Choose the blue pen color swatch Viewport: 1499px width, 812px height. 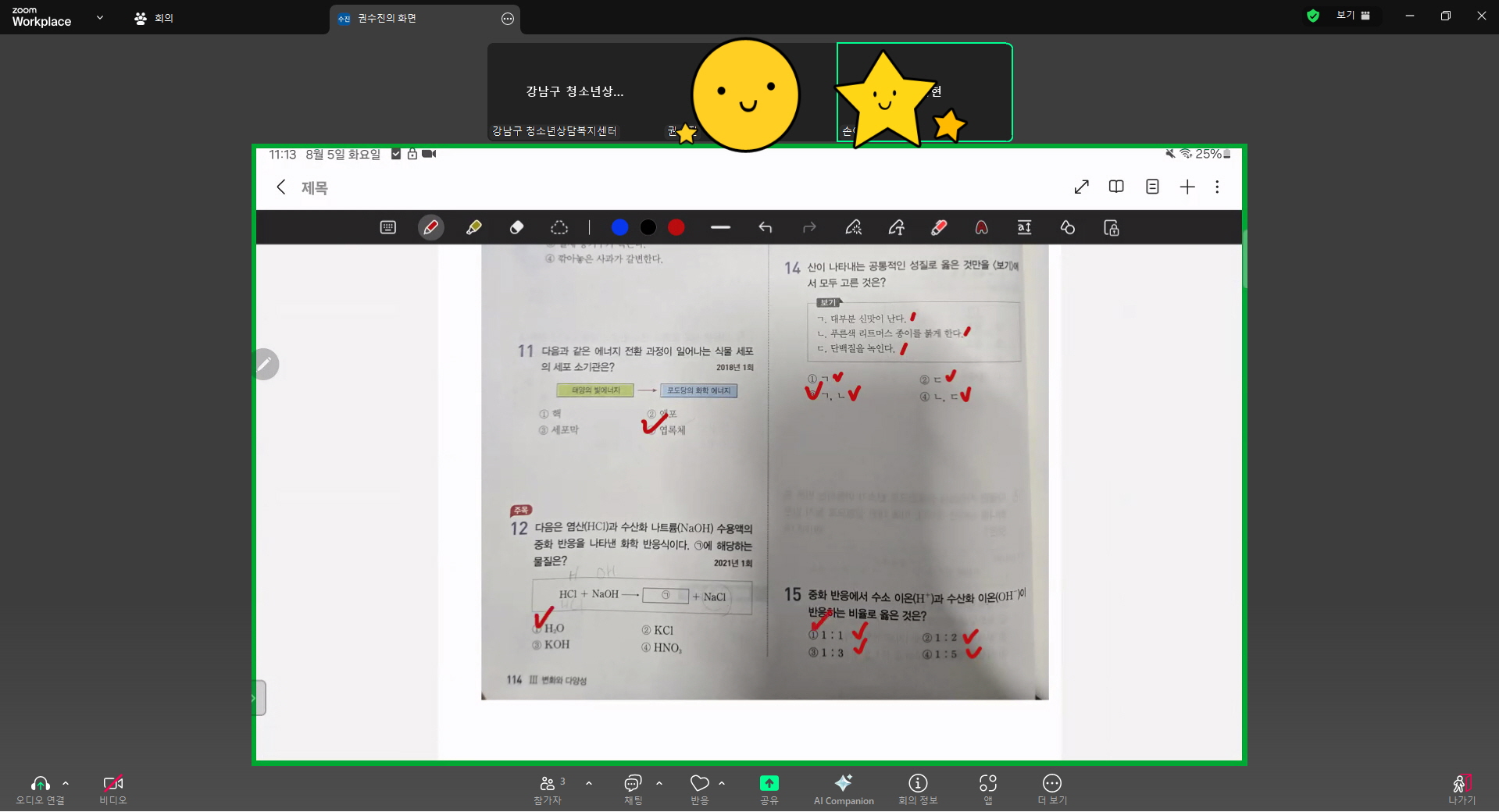tap(619, 228)
